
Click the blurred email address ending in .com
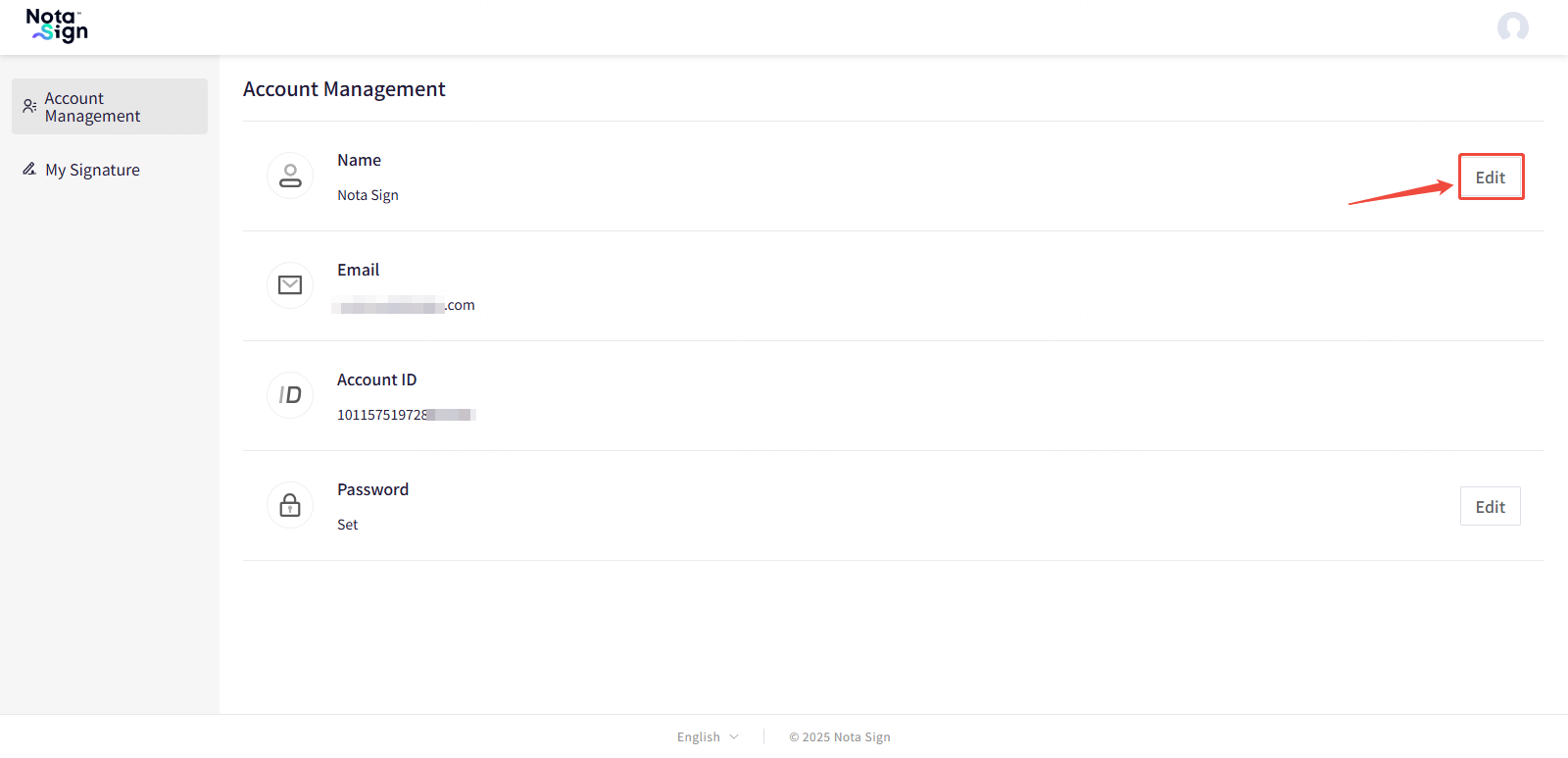pyautogui.click(x=405, y=306)
